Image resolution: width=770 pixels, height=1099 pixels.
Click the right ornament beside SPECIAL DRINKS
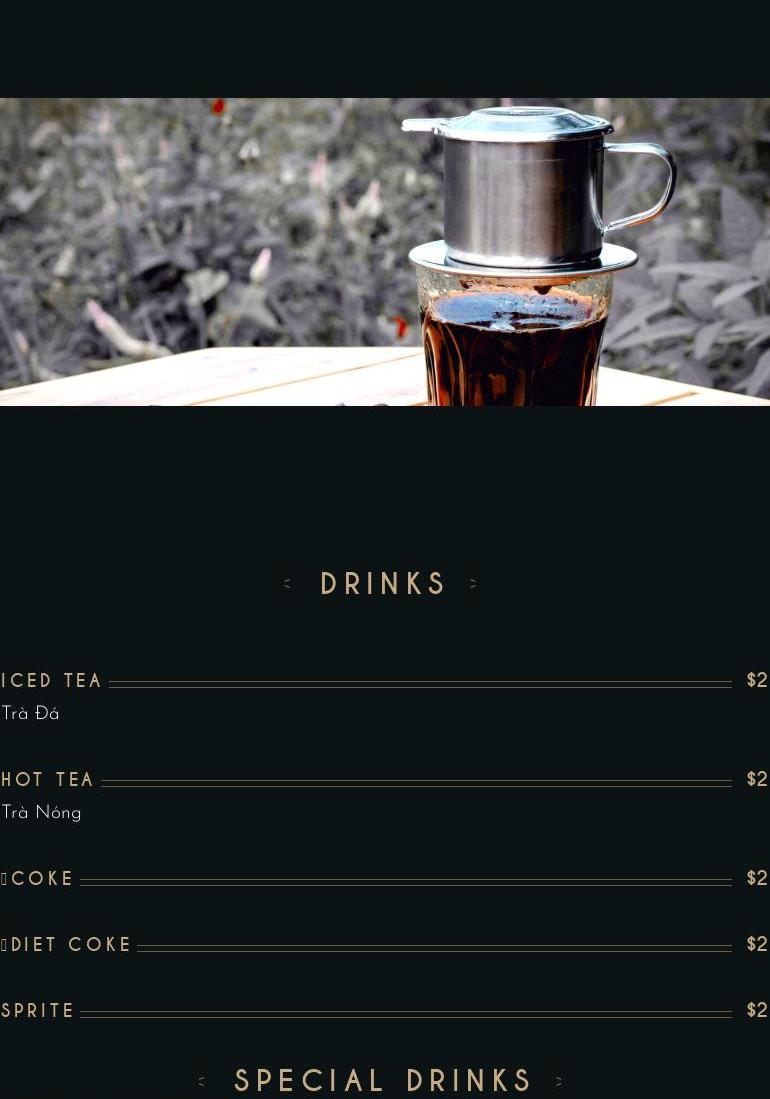pos(558,1081)
